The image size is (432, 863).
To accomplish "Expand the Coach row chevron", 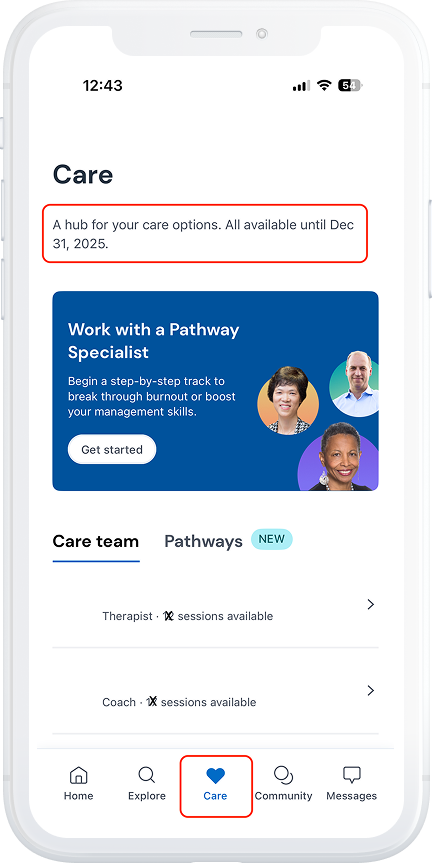I will pos(370,690).
